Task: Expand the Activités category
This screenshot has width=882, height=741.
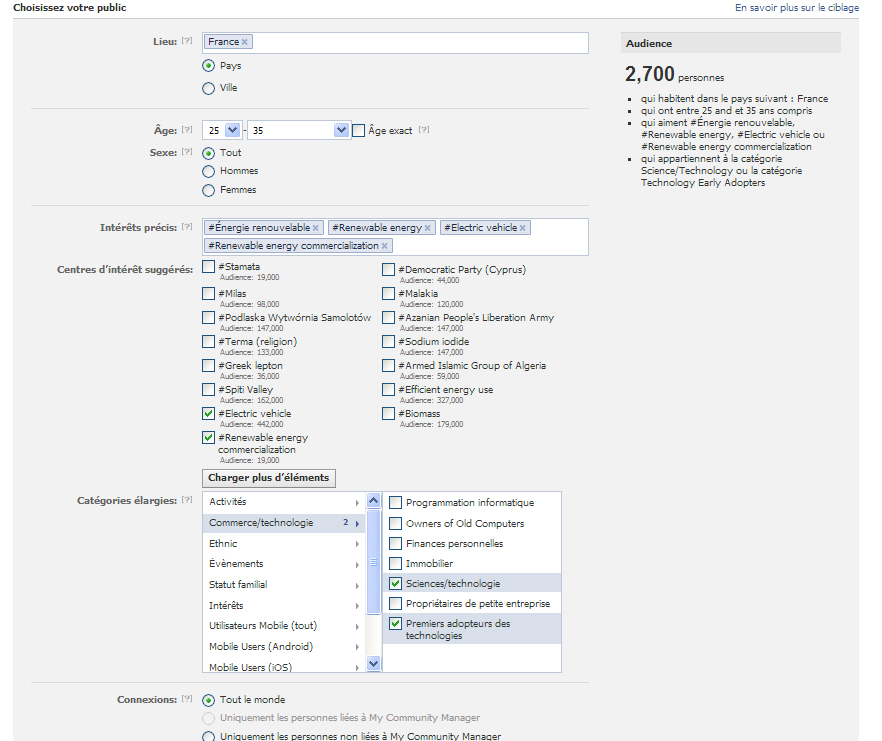Action: pyautogui.click(x=284, y=502)
